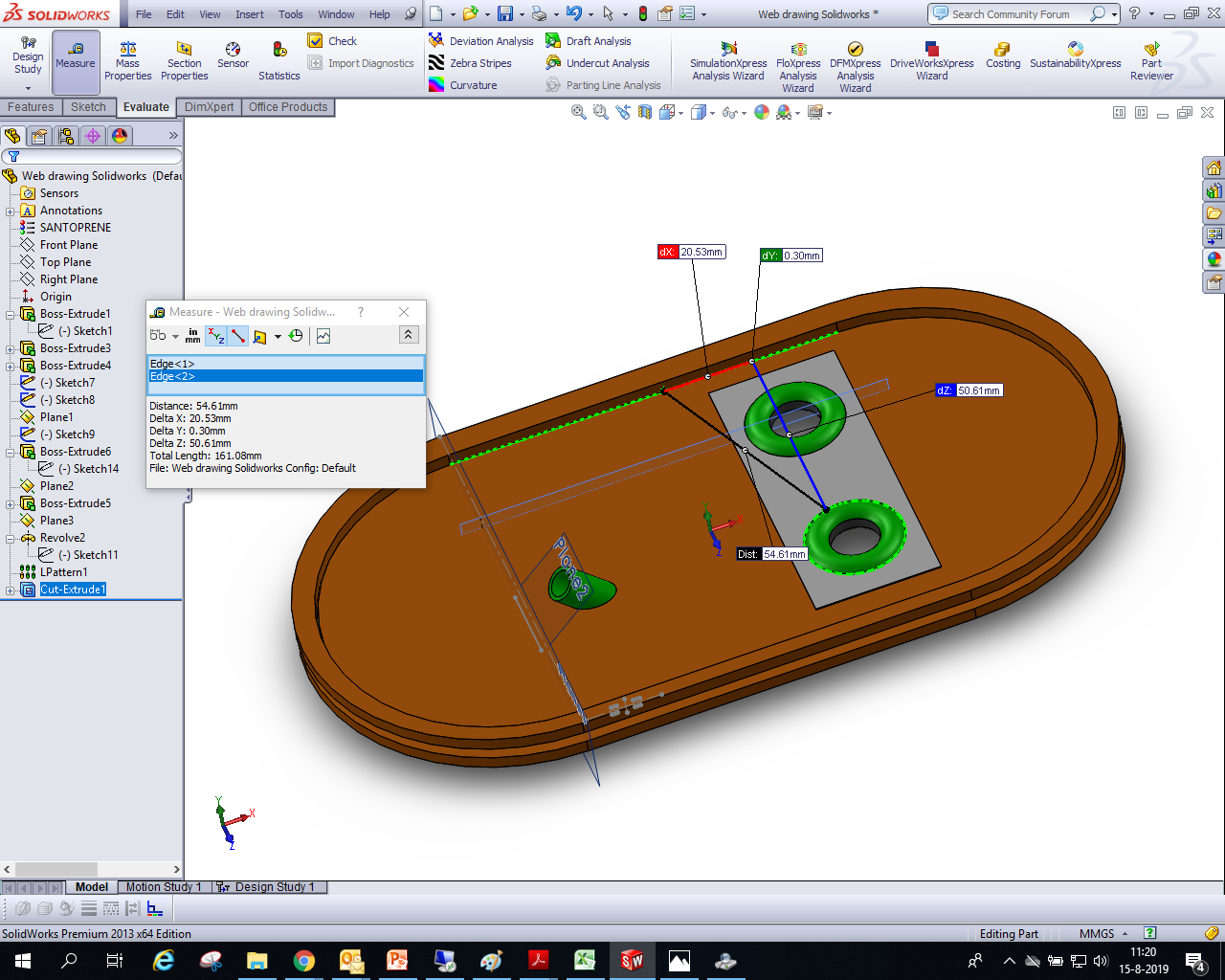Open the Section Properties tool
The width and height of the screenshot is (1225, 980).
click(184, 60)
